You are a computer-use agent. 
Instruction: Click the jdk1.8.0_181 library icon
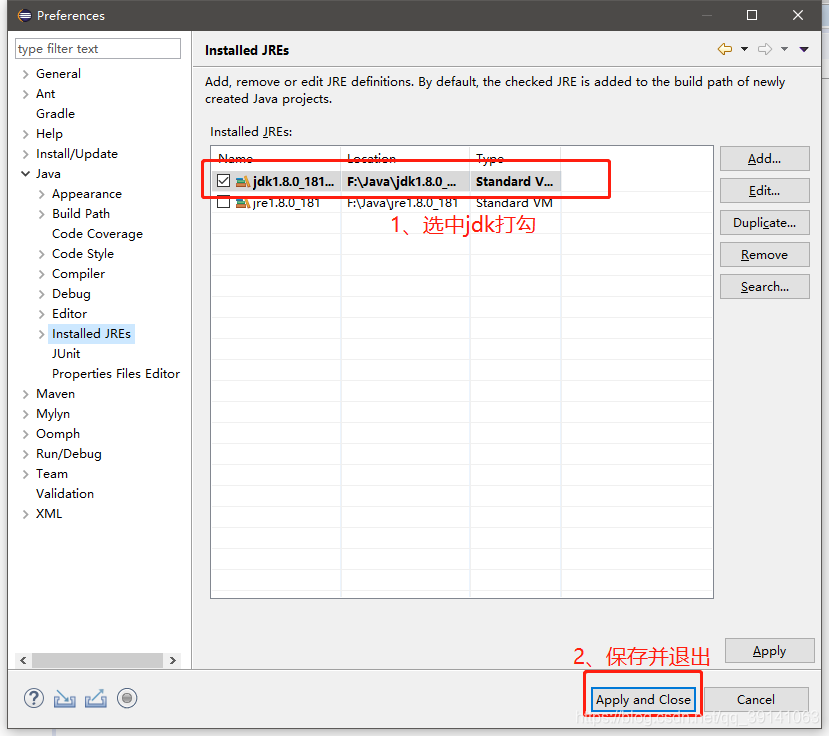click(x=243, y=181)
